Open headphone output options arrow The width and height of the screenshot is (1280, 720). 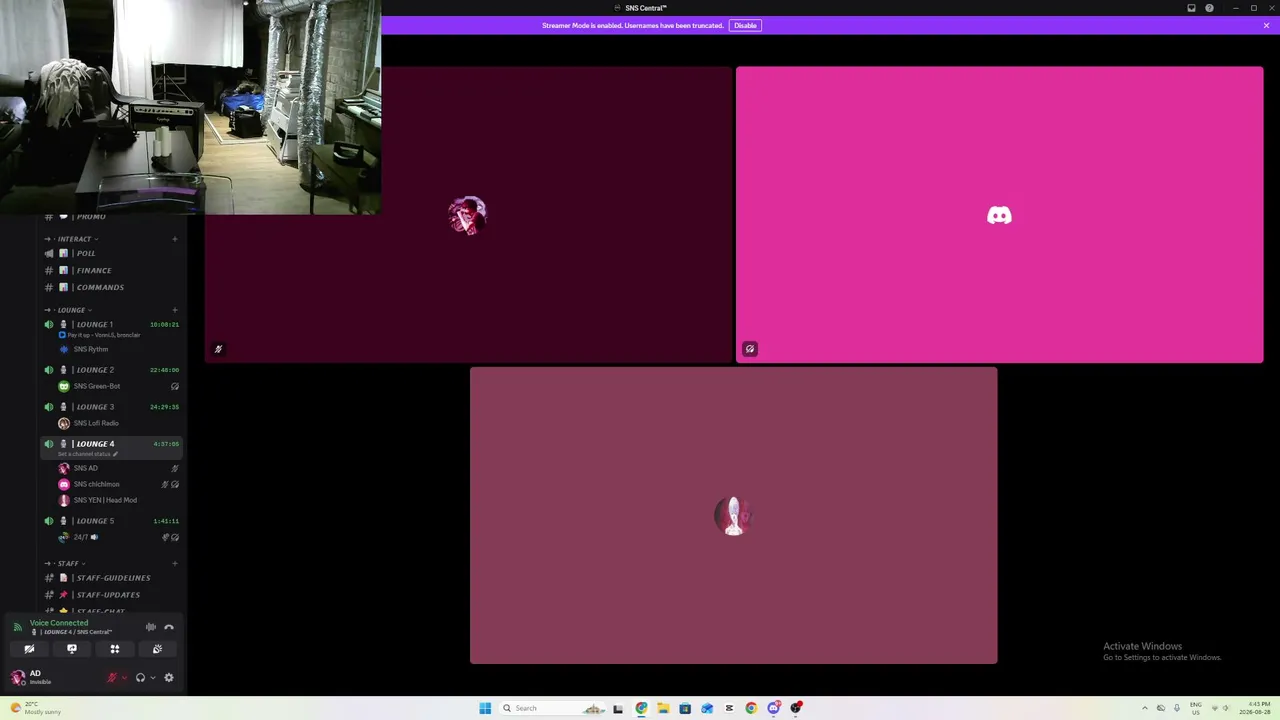pyautogui.click(x=152, y=678)
